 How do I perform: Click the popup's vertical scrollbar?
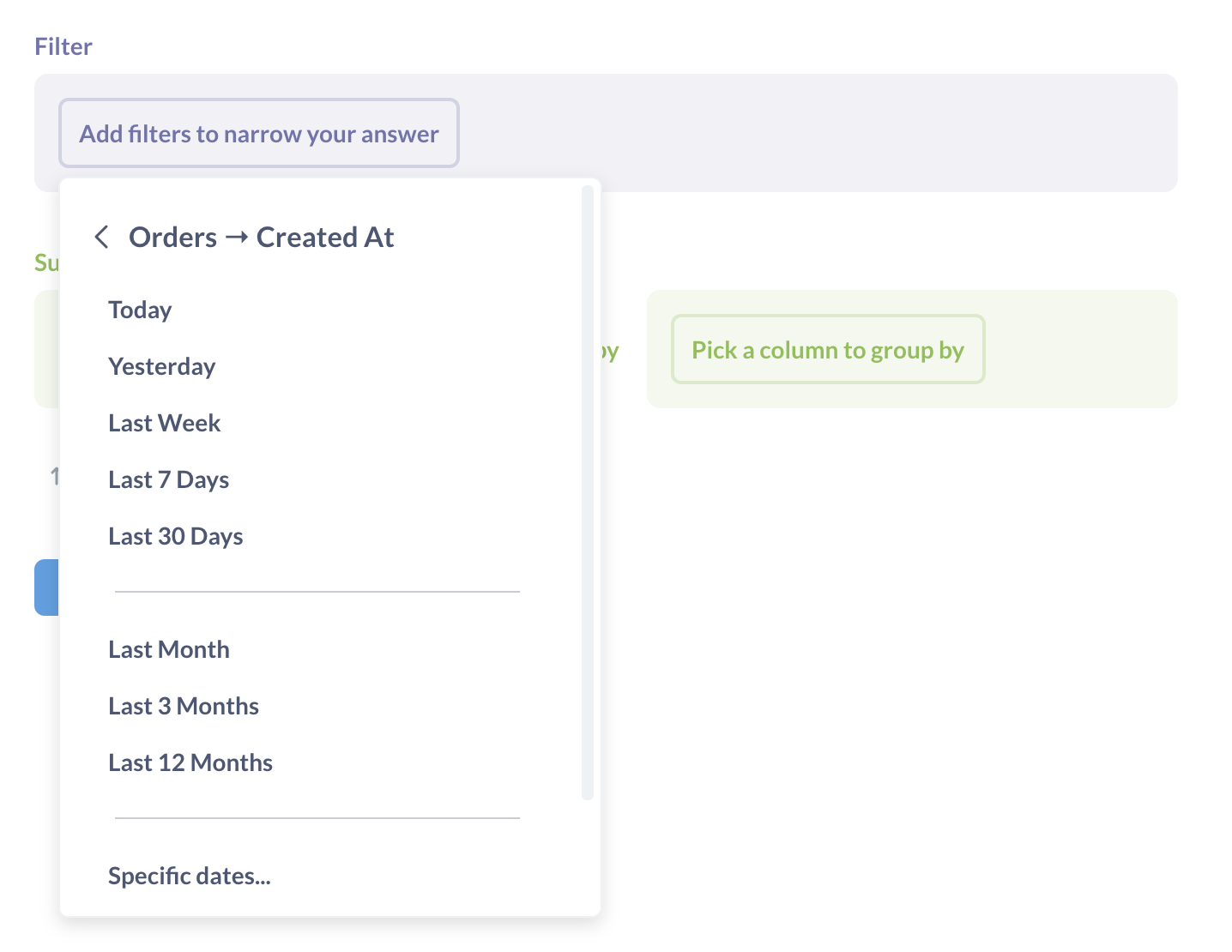(588, 492)
